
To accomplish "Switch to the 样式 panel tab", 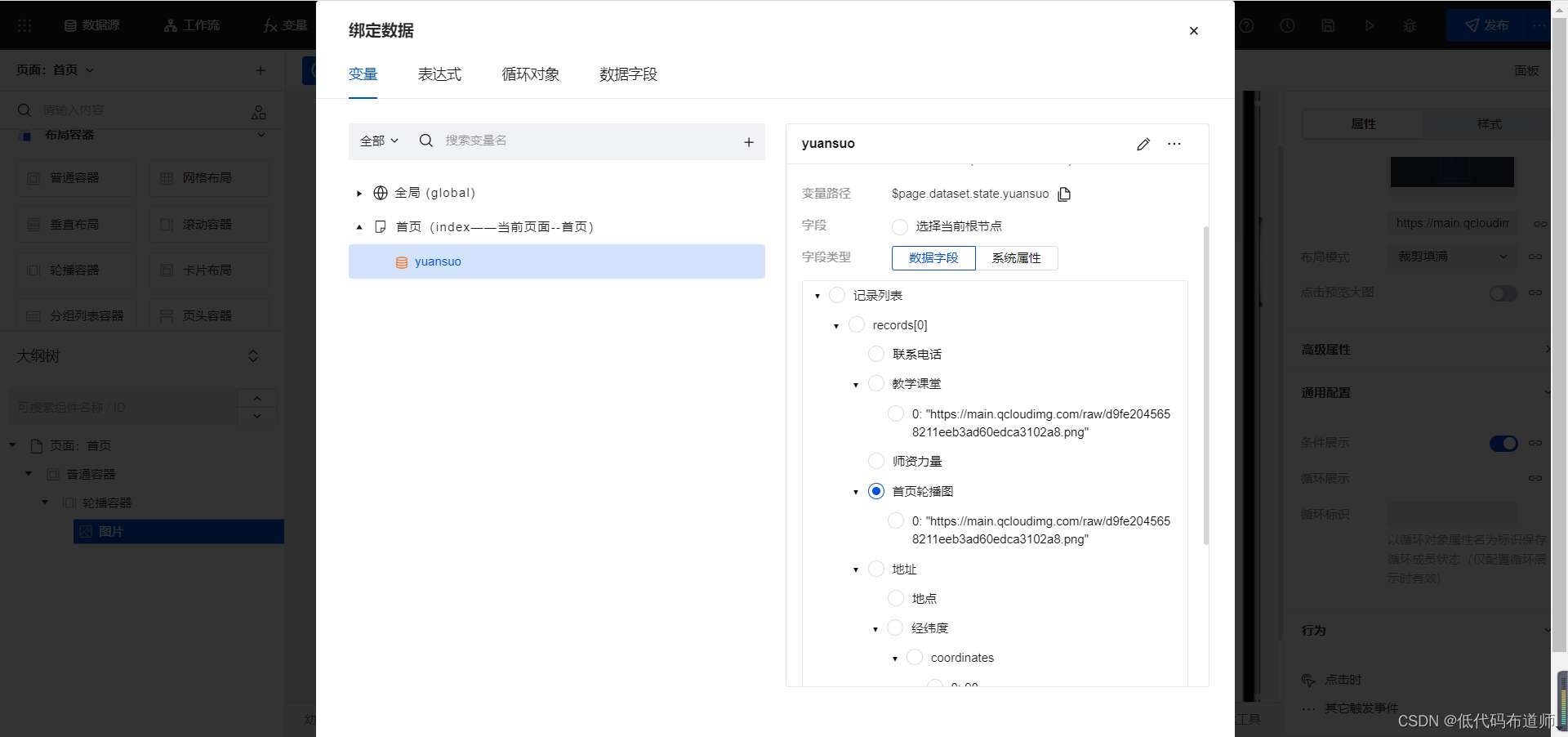I will tap(1489, 124).
